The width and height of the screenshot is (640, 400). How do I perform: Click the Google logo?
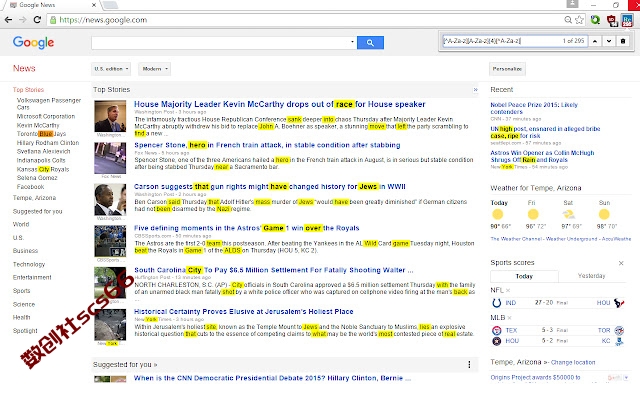(33, 42)
